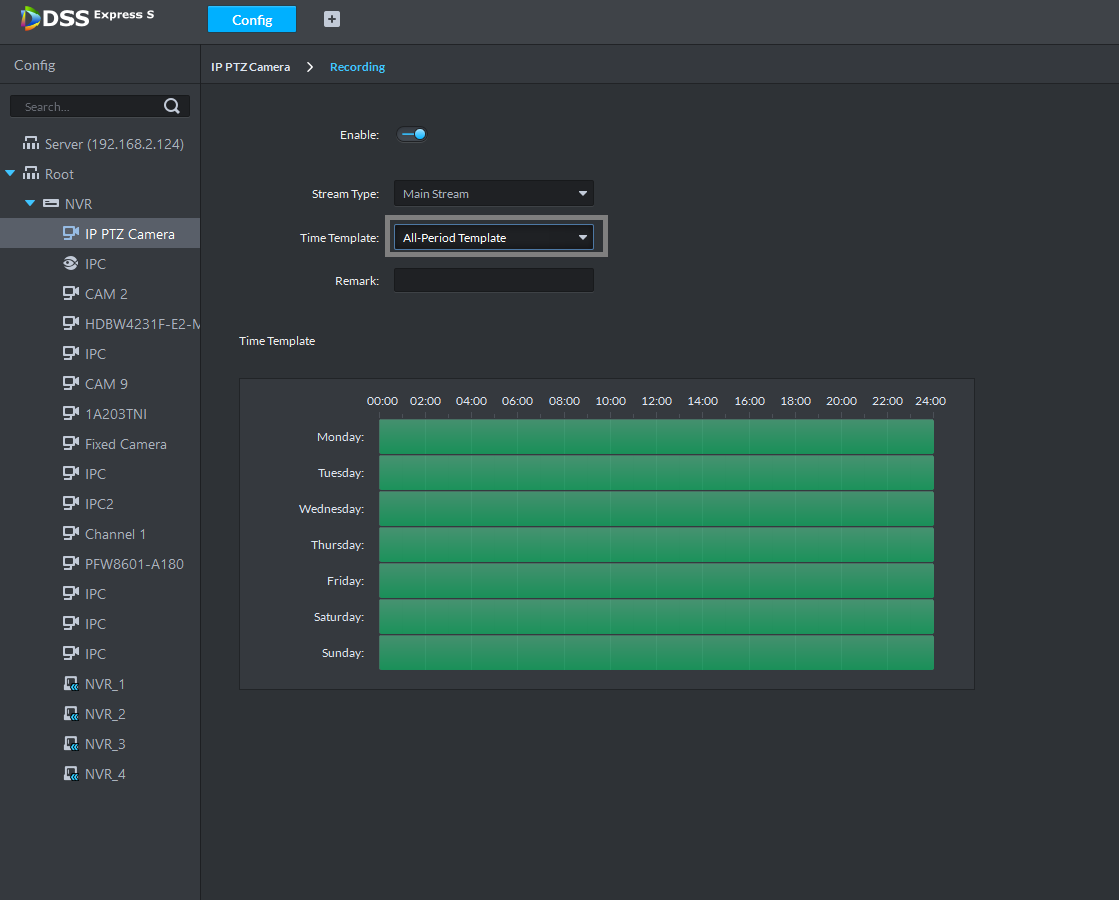Click in the Remark text field

(x=493, y=281)
